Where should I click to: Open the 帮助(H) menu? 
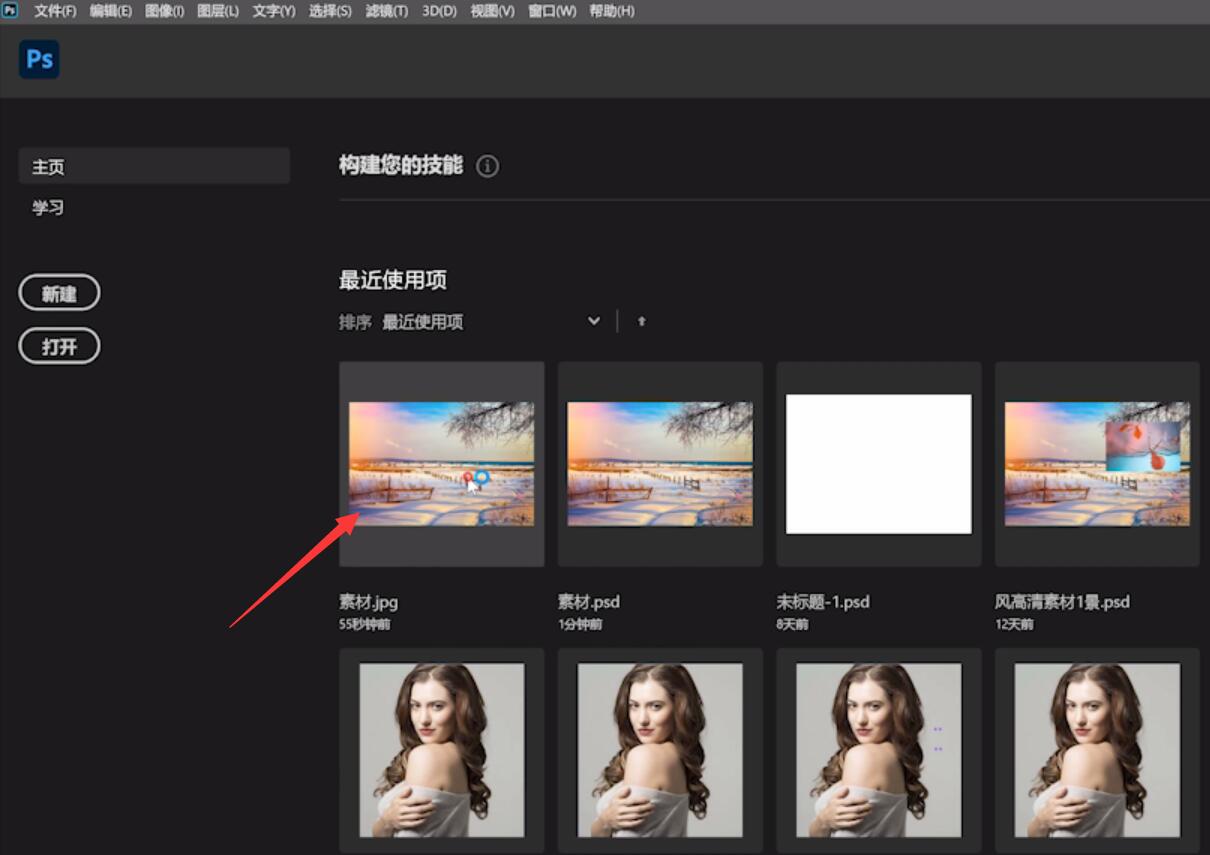coord(612,11)
